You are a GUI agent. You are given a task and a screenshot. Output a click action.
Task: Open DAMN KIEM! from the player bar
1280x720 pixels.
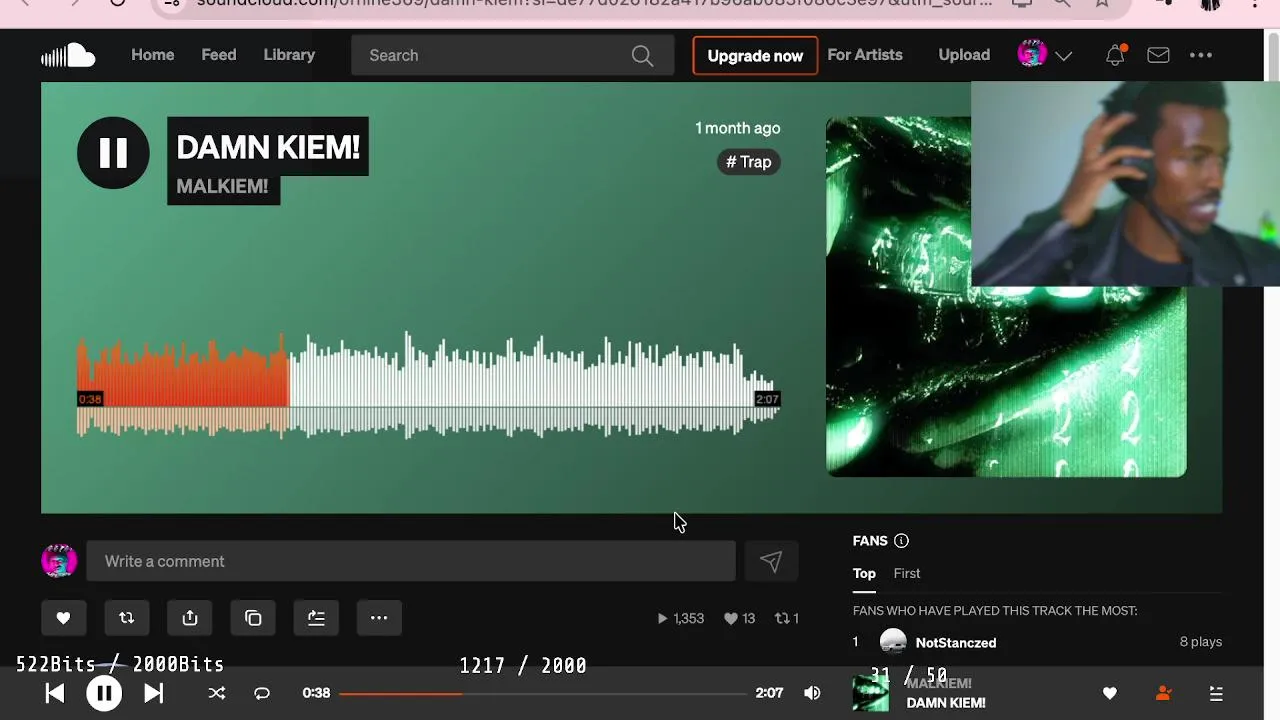(x=946, y=703)
